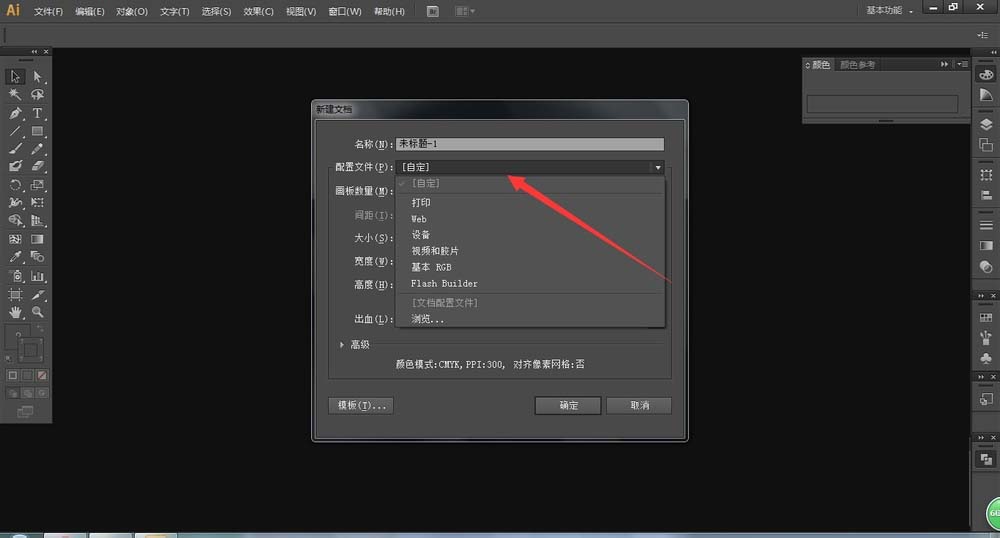The height and width of the screenshot is (538, 1000).
Task: Click the 模板(T)... button
Action: click(x=361, y=405)
